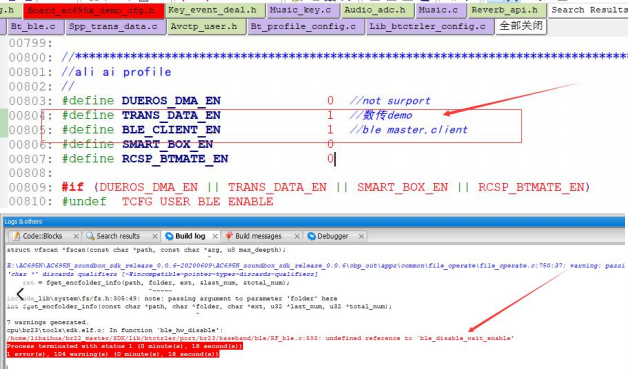
Task: Open the Bt_profile_config.c tab
Action: 306,27
